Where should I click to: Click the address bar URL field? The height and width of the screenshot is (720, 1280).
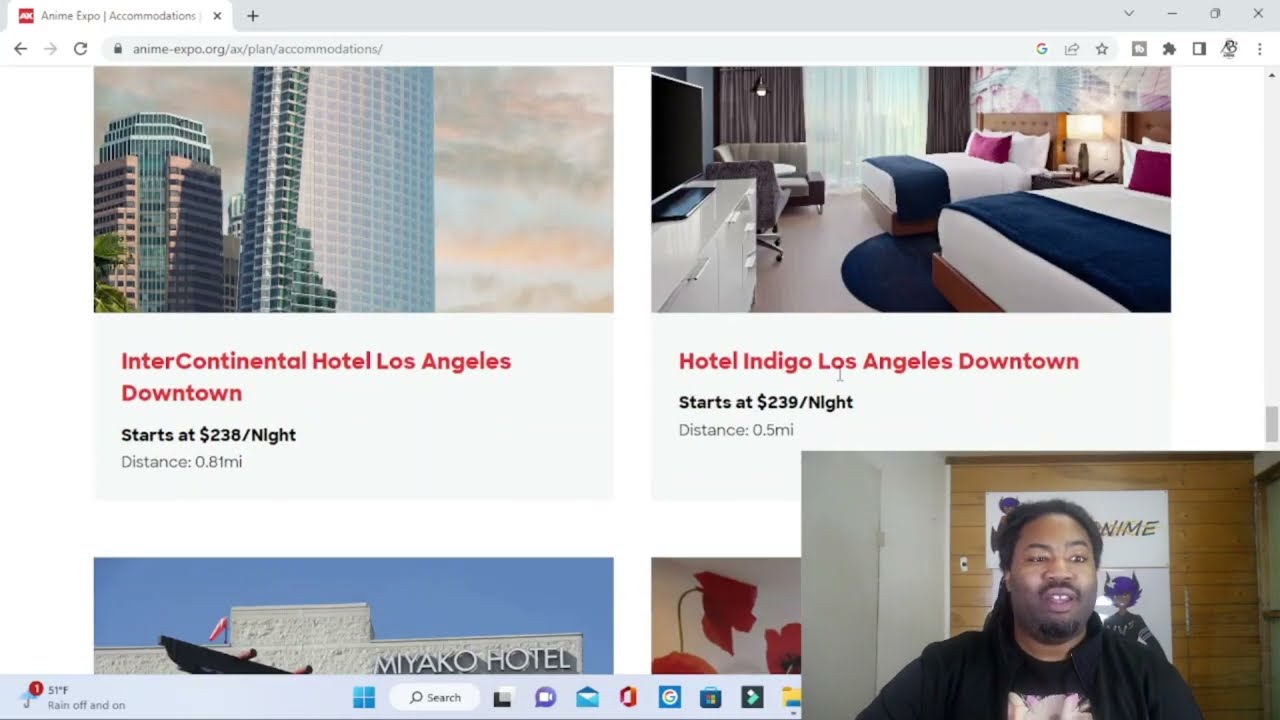pos(570,48)
